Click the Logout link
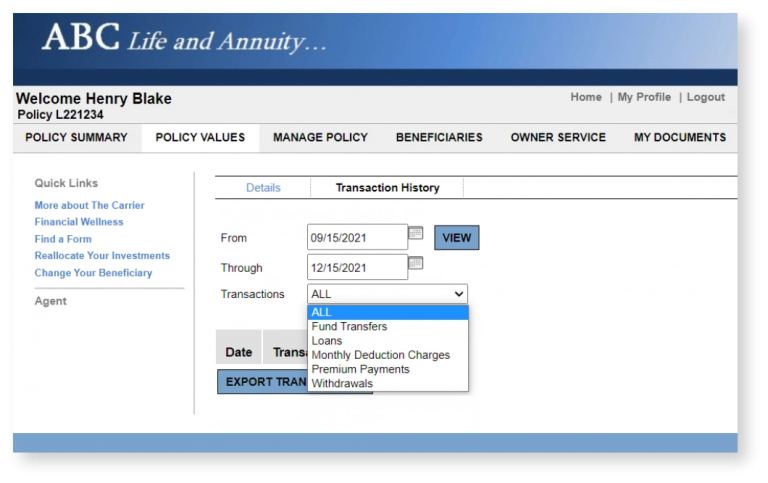The width and height of the screenshot is (768, 483). [706, 97]
